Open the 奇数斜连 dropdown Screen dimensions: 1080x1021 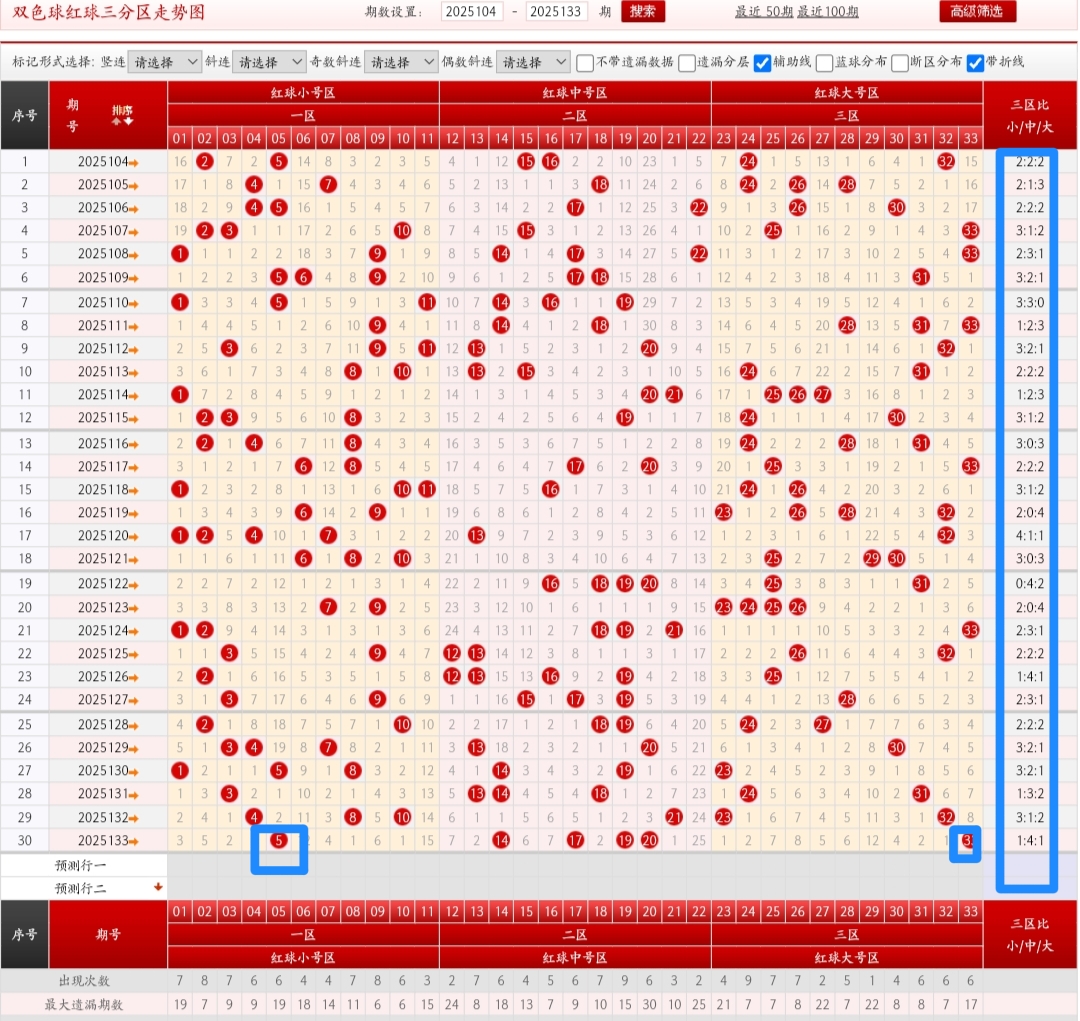[x=401, y=62]
